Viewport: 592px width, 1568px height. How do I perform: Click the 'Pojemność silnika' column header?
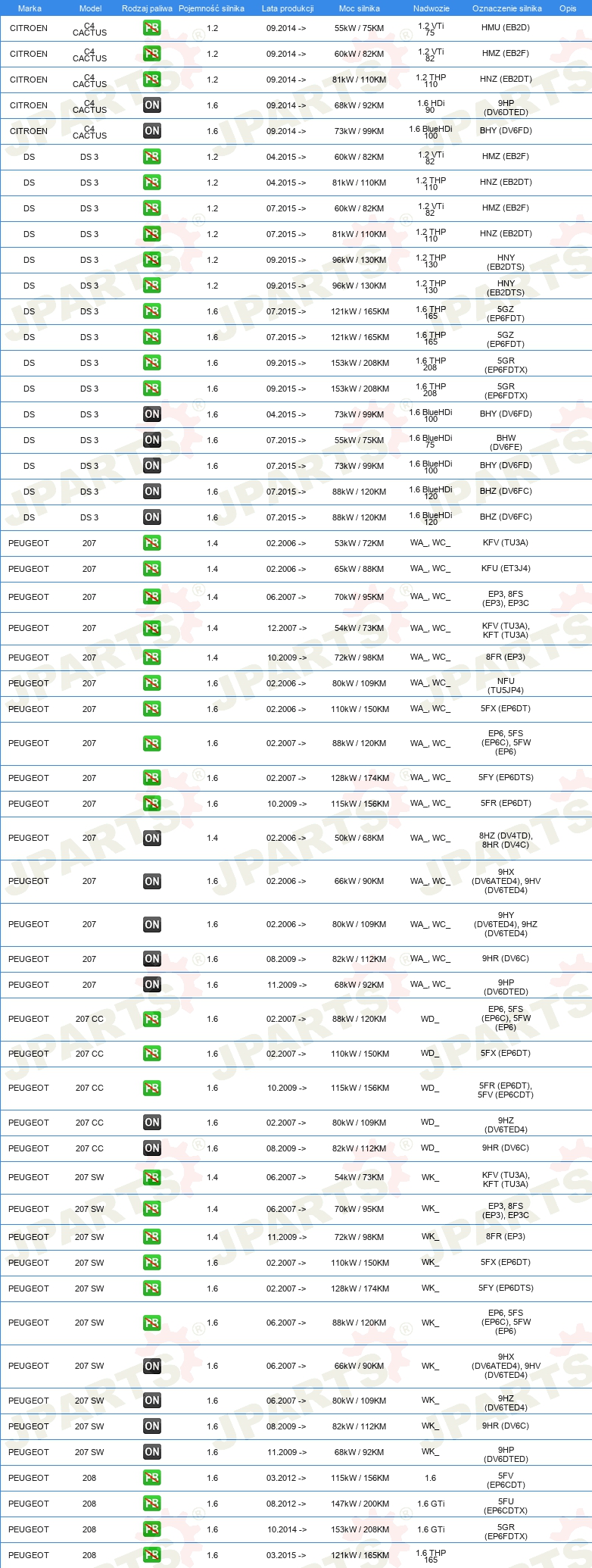point(211,8)
